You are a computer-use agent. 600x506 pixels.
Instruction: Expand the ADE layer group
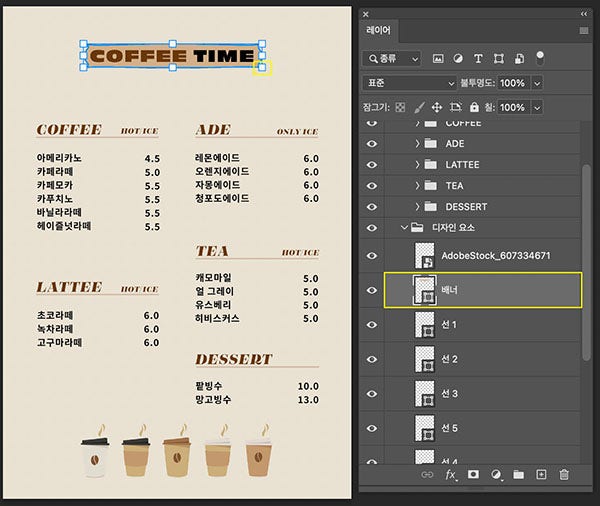click(417, 144)
